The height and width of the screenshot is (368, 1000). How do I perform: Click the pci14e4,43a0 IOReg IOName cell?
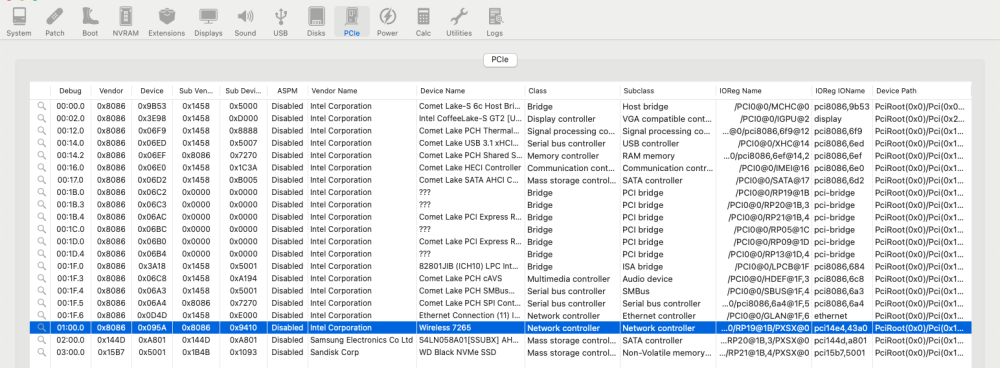pos(842,328)
